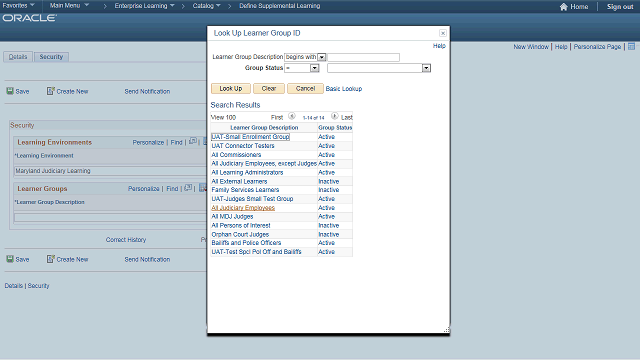Click New Window link
Image resolution: width=640 pixels, height=360 pixels.
(x=531, y=47)
